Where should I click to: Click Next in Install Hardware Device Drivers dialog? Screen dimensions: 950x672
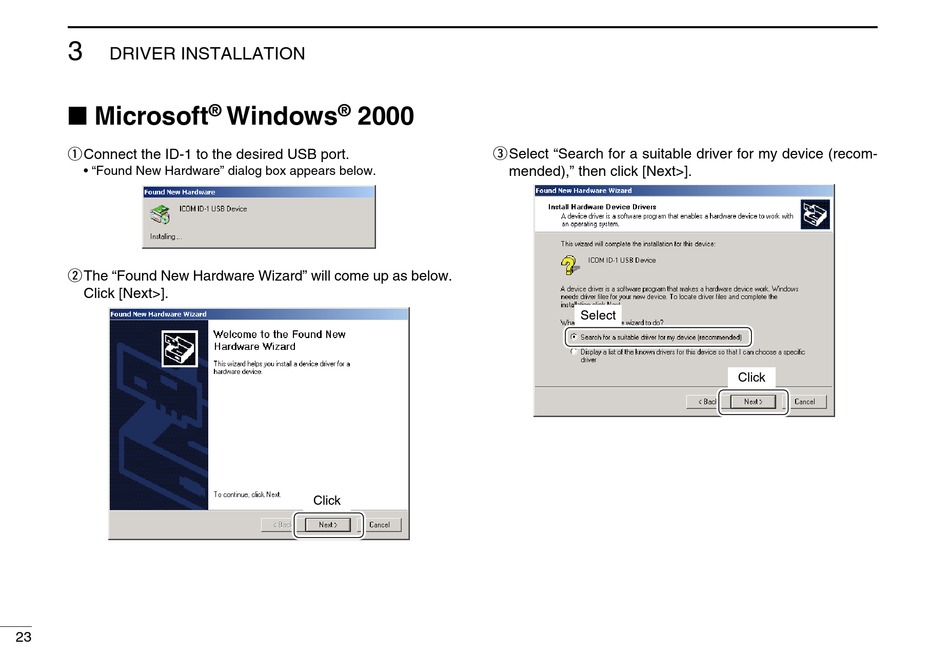pos(752,402)
